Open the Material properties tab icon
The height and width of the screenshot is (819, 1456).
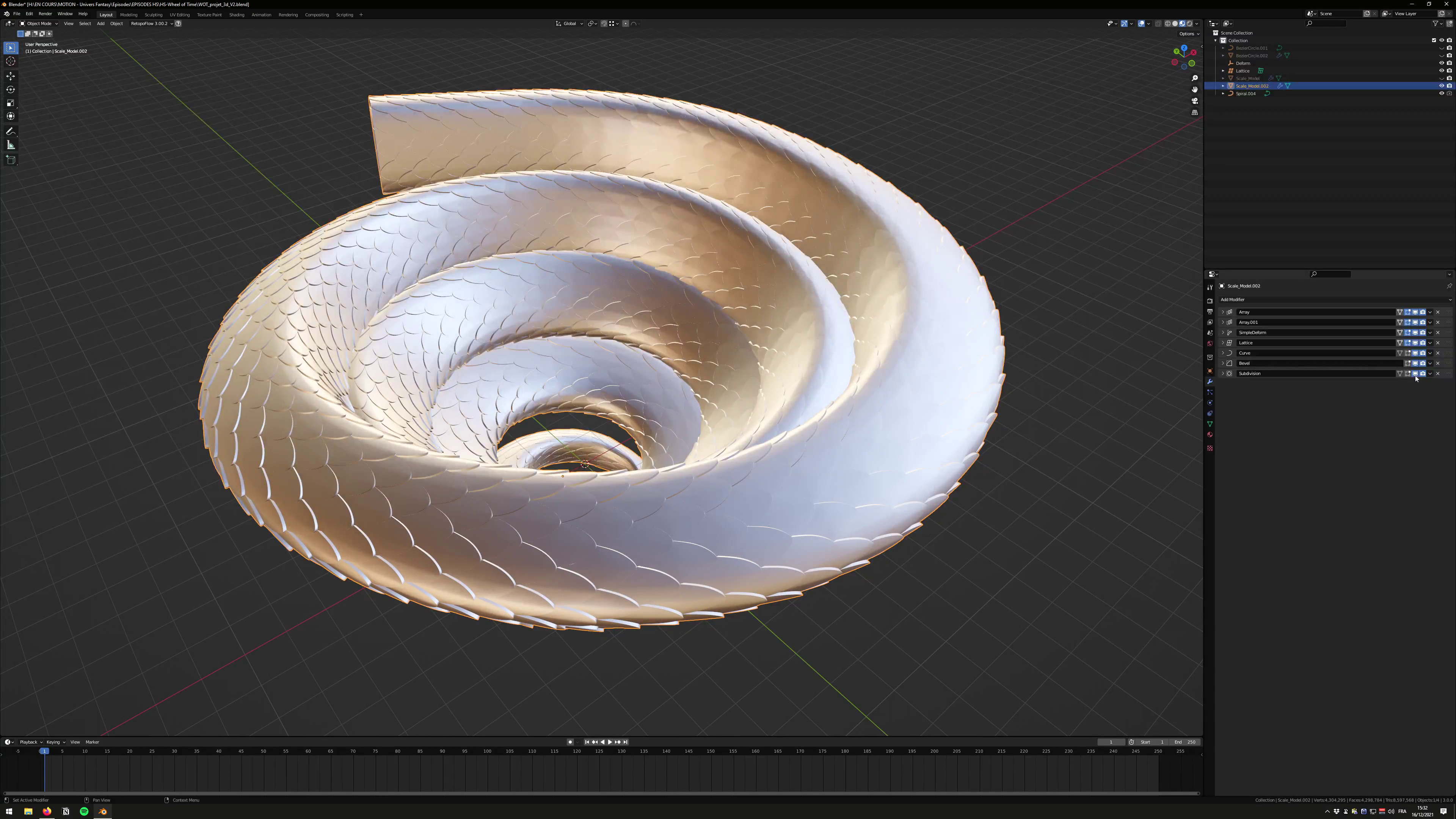click(x=1210, y=435)
